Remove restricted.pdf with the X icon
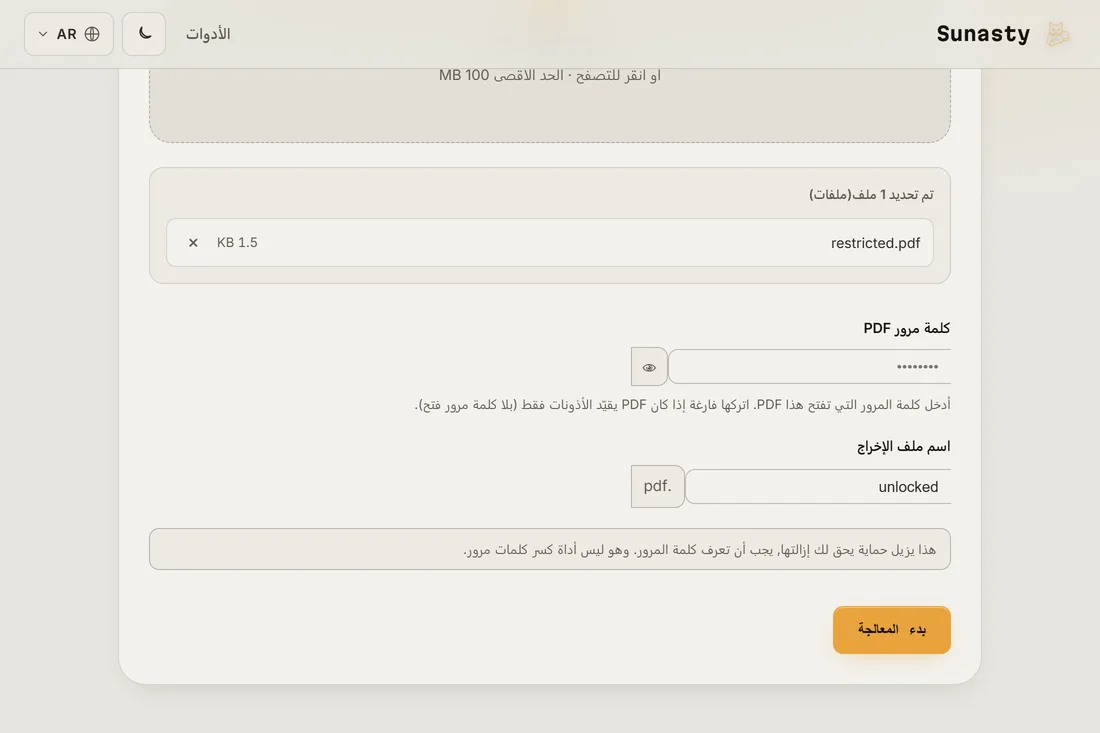Image resolution: width=1100 pixels, height=733 pixels. 193,243
